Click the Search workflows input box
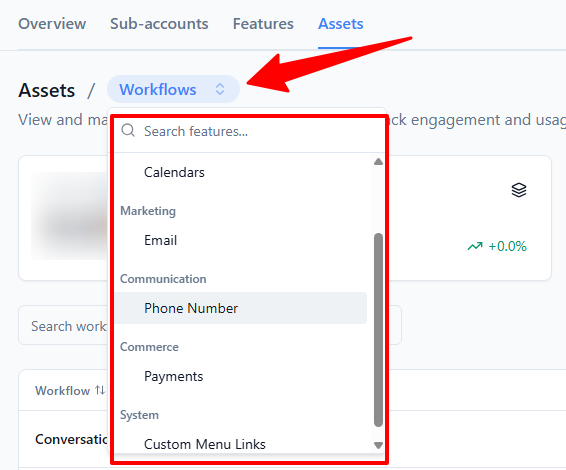Screen dimensions: 566x470 click(210, 326)
